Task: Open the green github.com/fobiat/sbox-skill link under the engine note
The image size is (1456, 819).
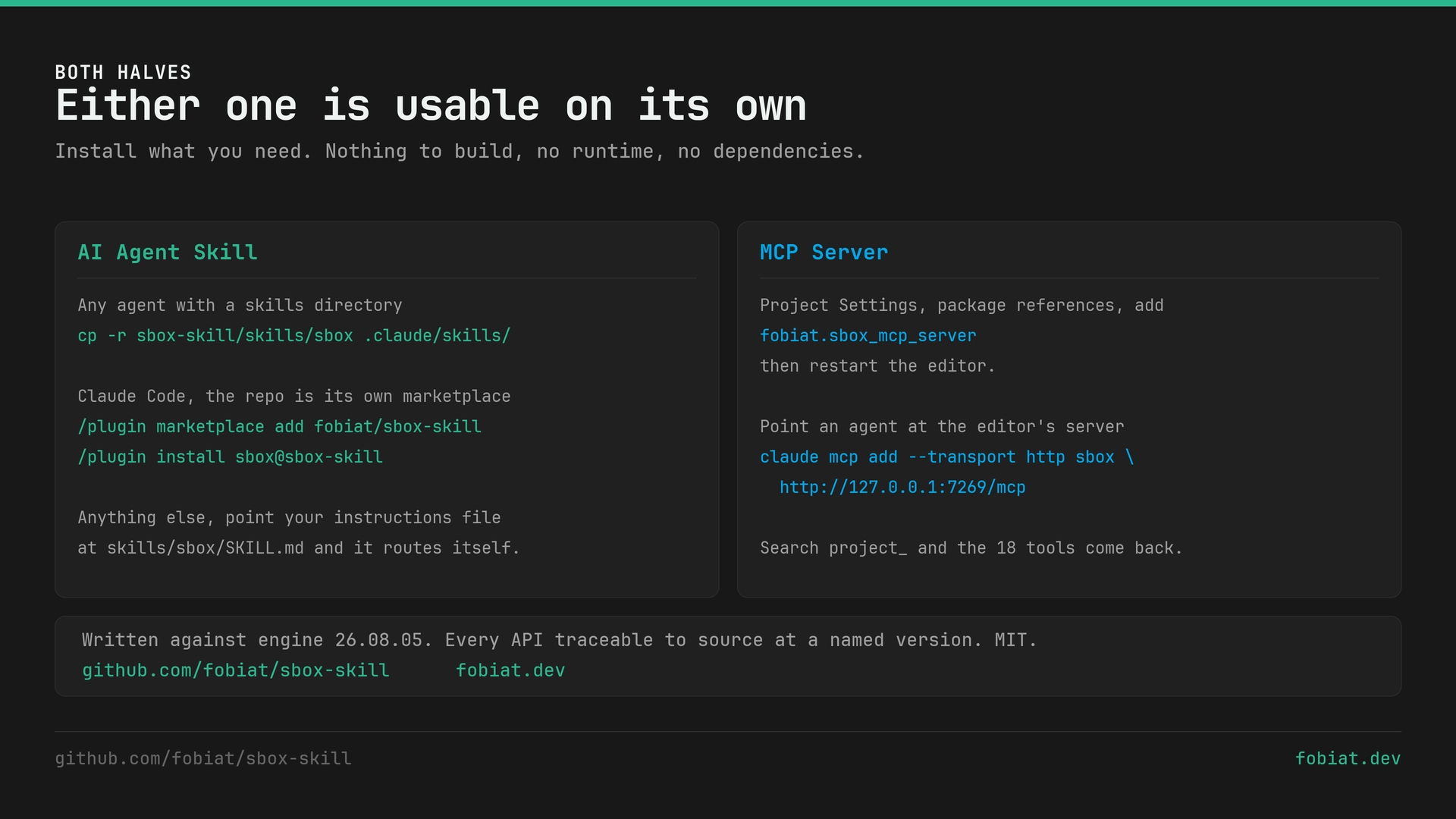Action: (x=236, y=671)
